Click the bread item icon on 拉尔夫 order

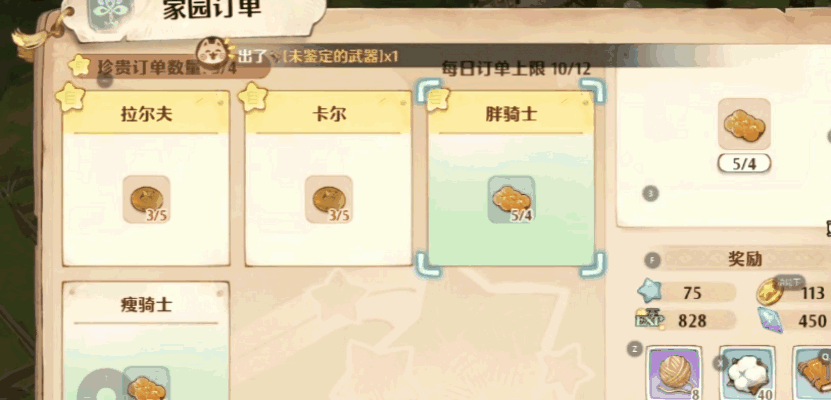[146, 199]
